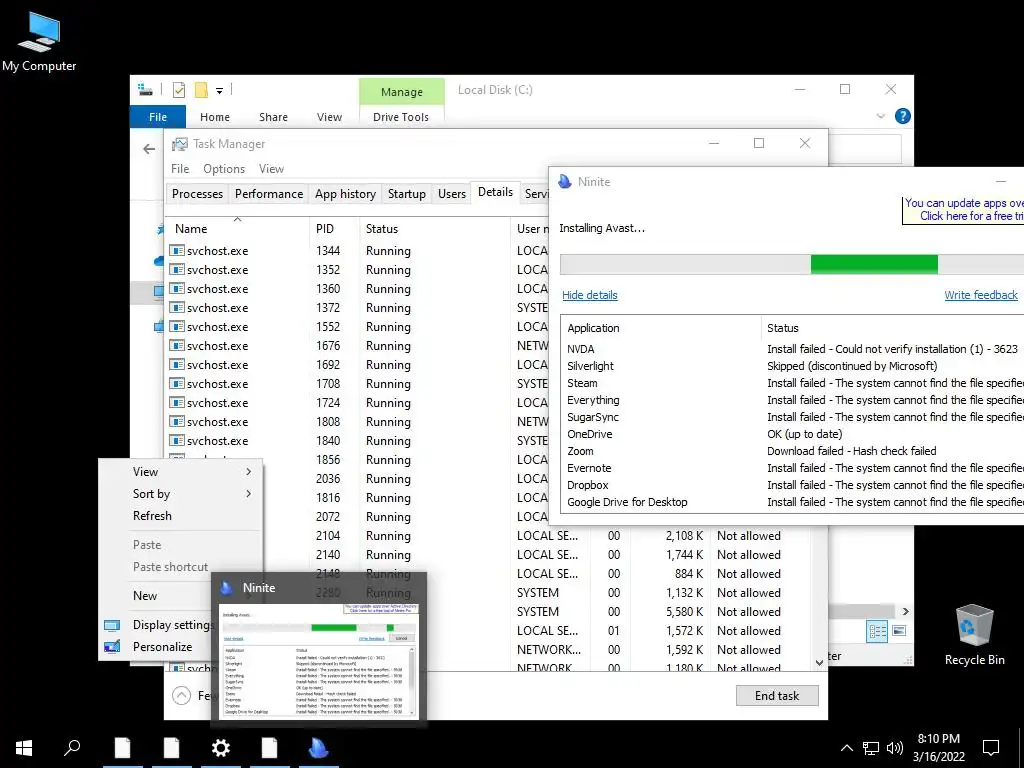1024x768 pixels.
Task: Switch to the App history tab
Action: coord(345,194)
